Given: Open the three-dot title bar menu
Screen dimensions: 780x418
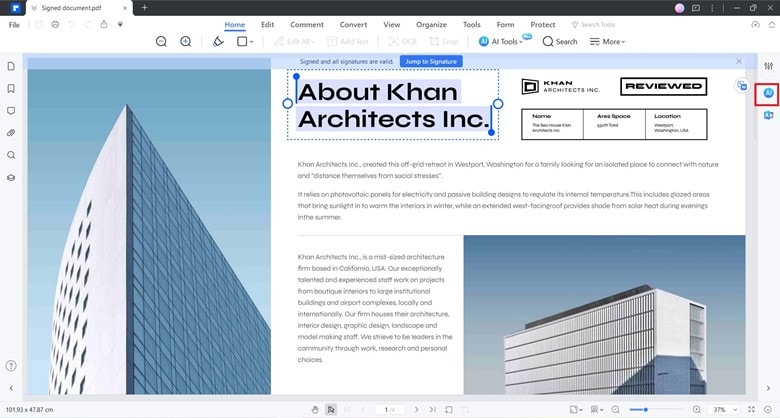Looking at the screenshot, I should (712, 8).
